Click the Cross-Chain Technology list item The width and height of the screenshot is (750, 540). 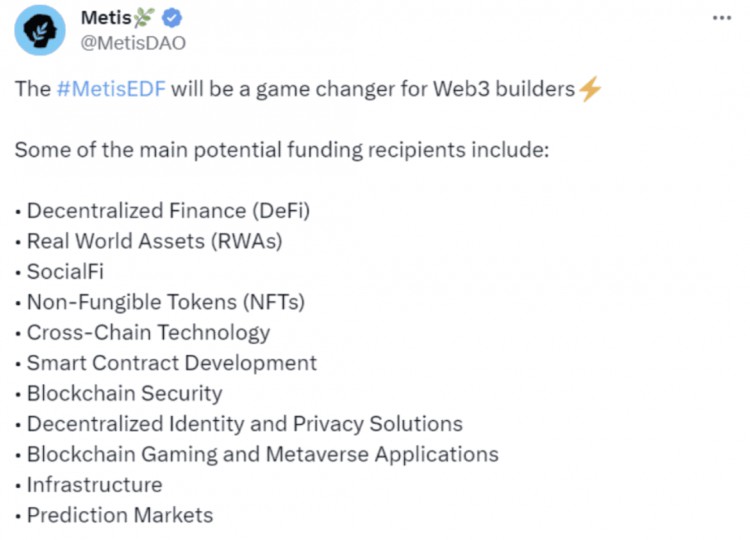click(x=148, y=333)
